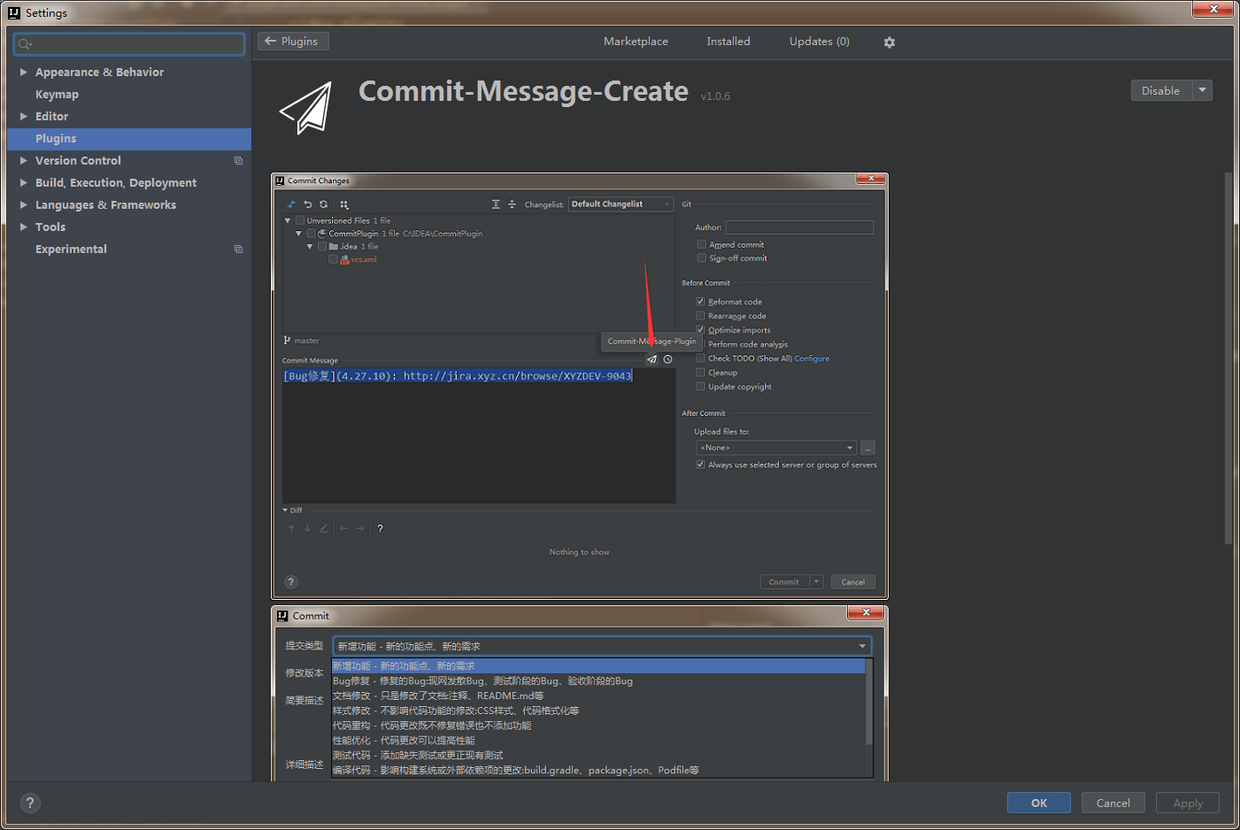1240x830 pixels.
Task: Expand Appearance & Behavior settings node
Action: point(24,72)
